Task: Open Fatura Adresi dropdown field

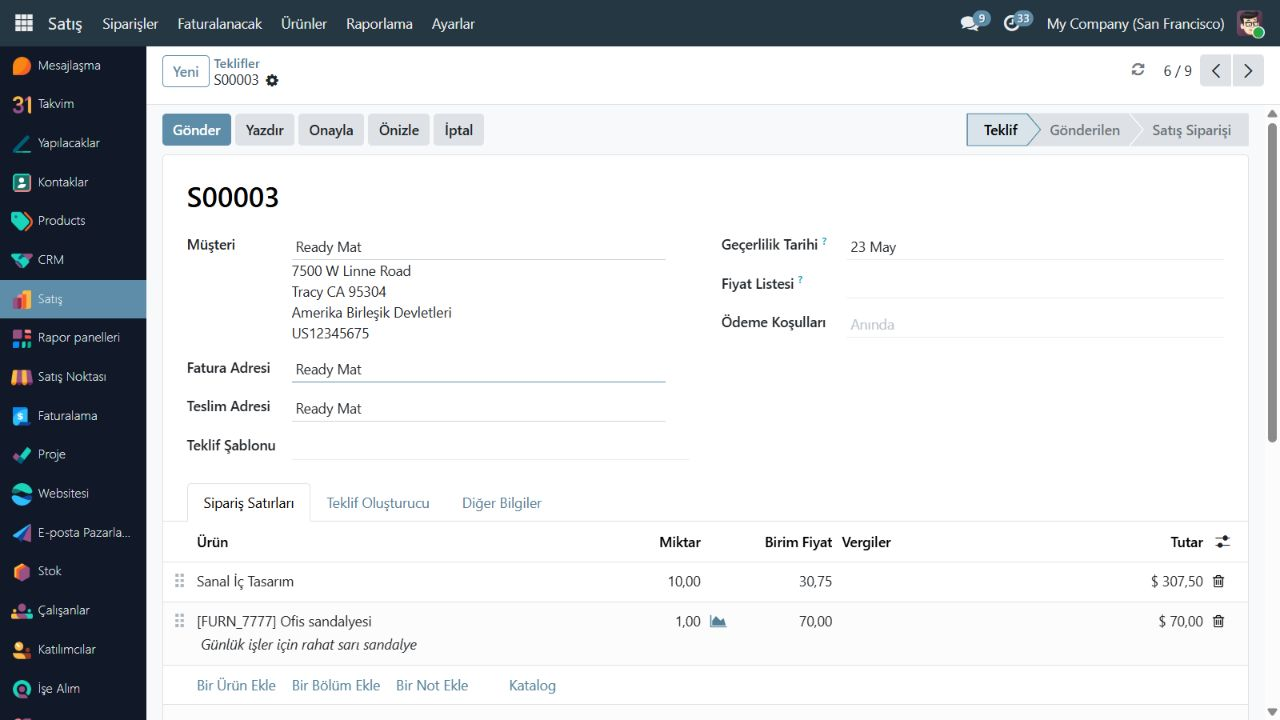Action: 478,369
